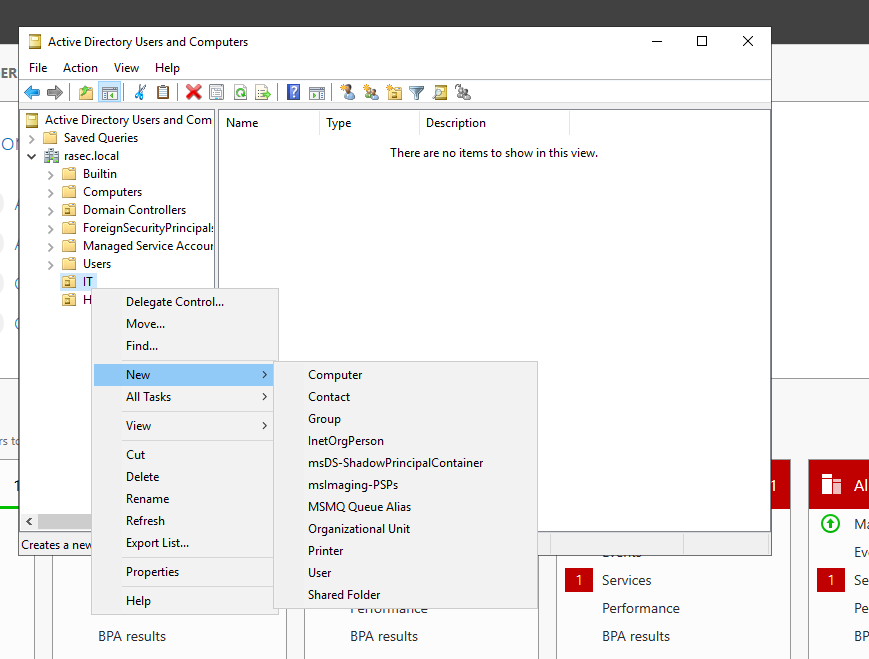
Task: Toggle the Show/Hide Action Pane icon
Action: [x=317, y=93]
